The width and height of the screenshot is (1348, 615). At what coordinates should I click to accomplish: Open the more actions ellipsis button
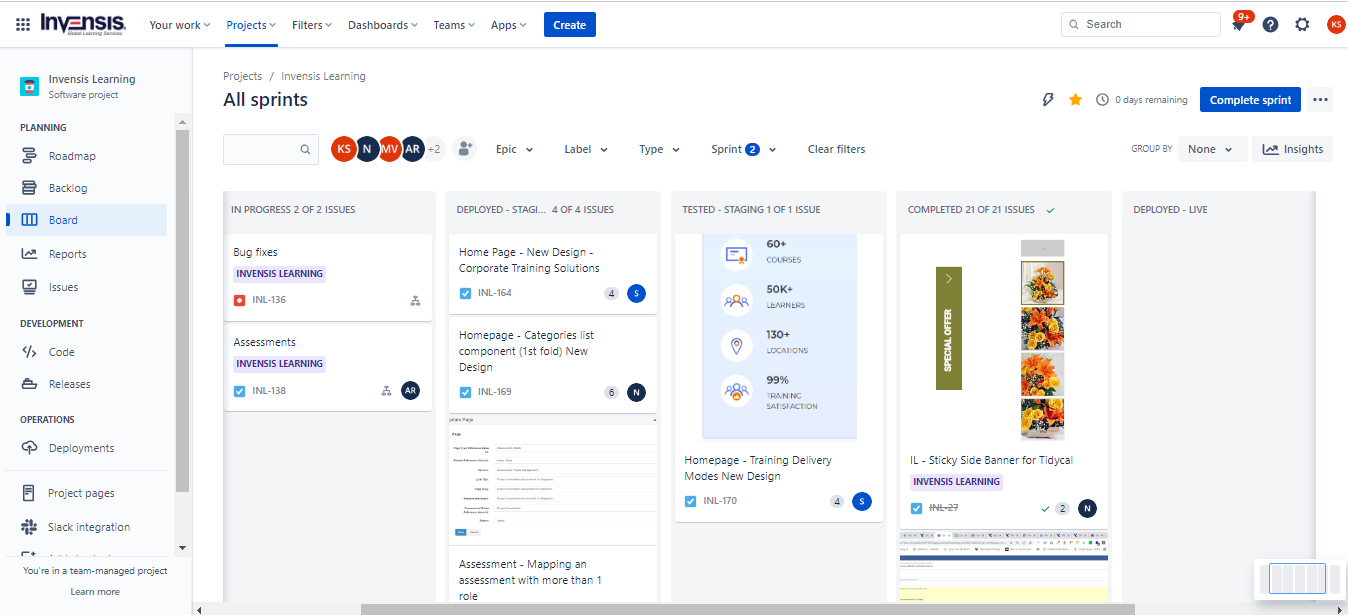[1321, 99]
